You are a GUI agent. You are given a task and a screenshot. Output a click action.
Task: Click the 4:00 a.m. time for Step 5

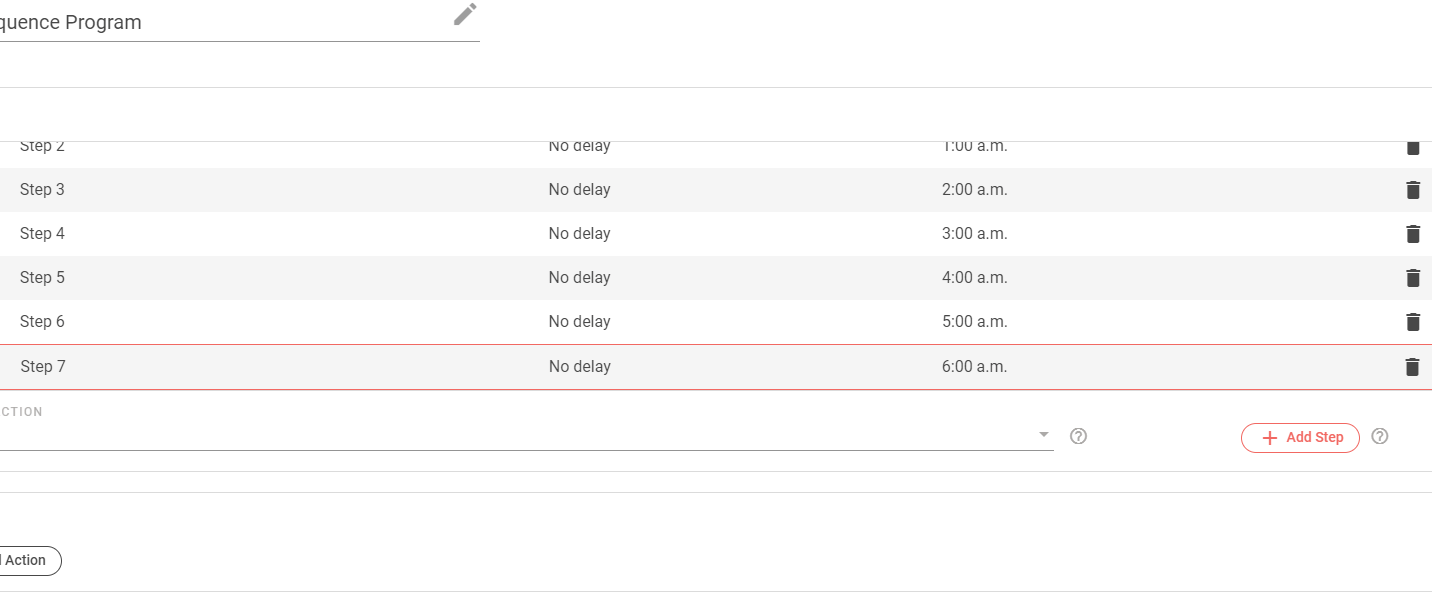coord(974,278)
